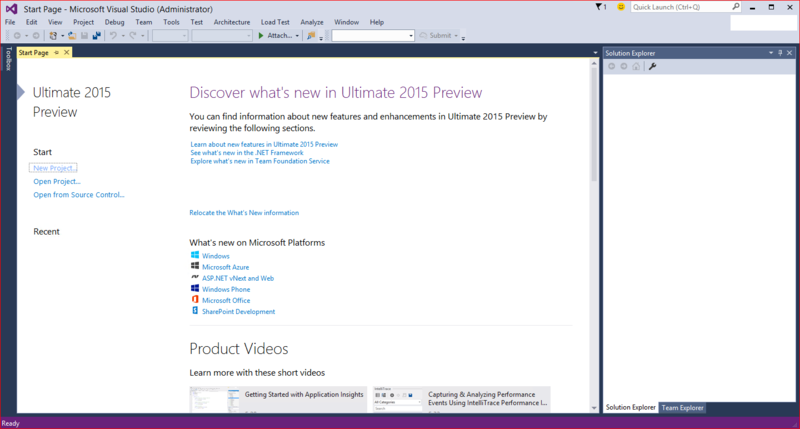Open the Architecture menu
The image size is (800, 429).
232,22
